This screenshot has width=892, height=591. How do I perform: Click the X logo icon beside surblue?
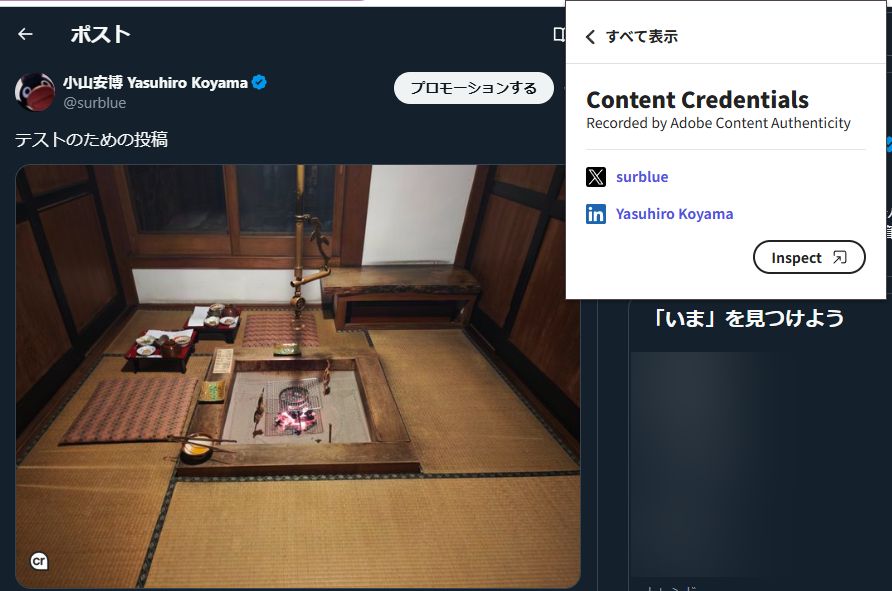pyautogui.click(x=597, y=177)
